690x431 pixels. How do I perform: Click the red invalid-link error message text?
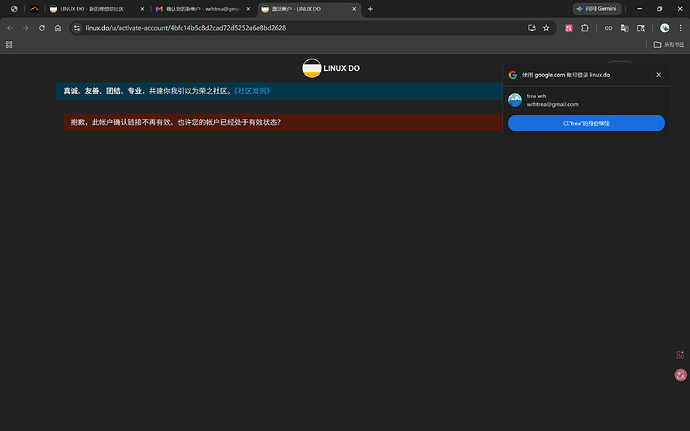point(176,122)
